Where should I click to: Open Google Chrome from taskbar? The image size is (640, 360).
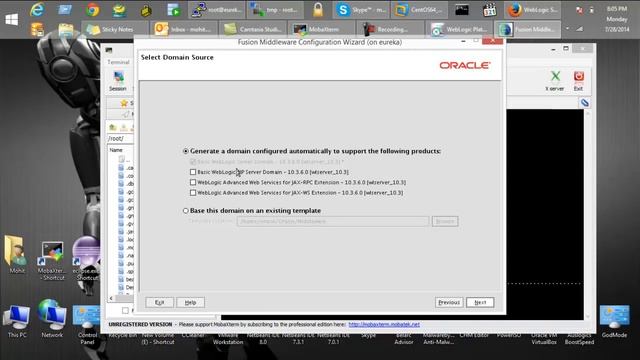(x=93, y=9)
